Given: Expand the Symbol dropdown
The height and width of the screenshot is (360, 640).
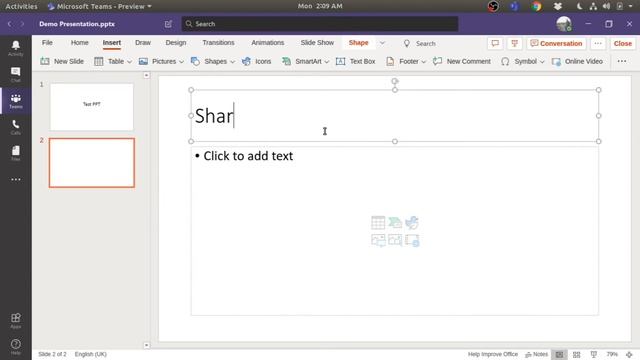Looking at the screenshot, I should click(542, 62).
